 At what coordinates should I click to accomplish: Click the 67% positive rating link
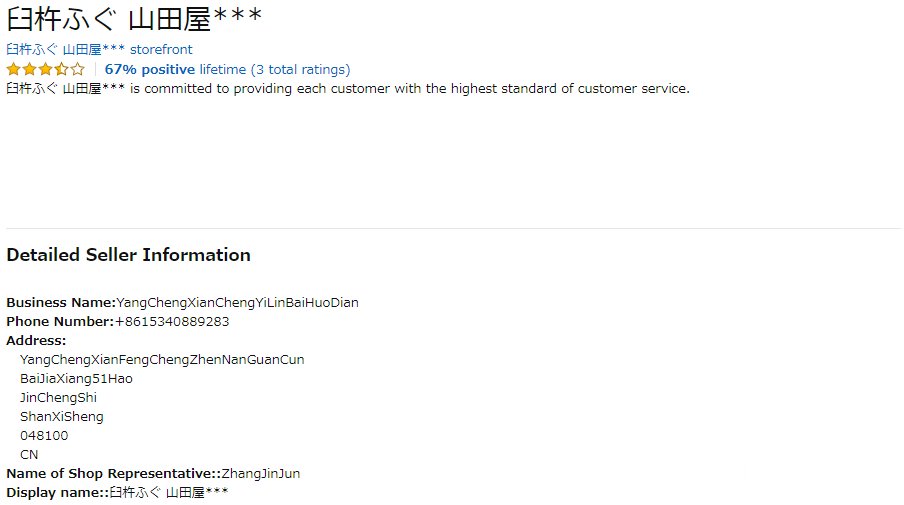pyautogui.click(x=150, y=69)
